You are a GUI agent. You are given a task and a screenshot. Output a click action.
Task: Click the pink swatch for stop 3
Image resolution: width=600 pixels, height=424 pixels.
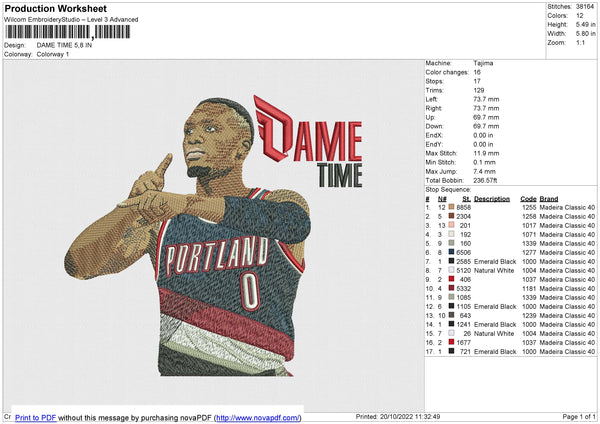[x=451, y=225]
